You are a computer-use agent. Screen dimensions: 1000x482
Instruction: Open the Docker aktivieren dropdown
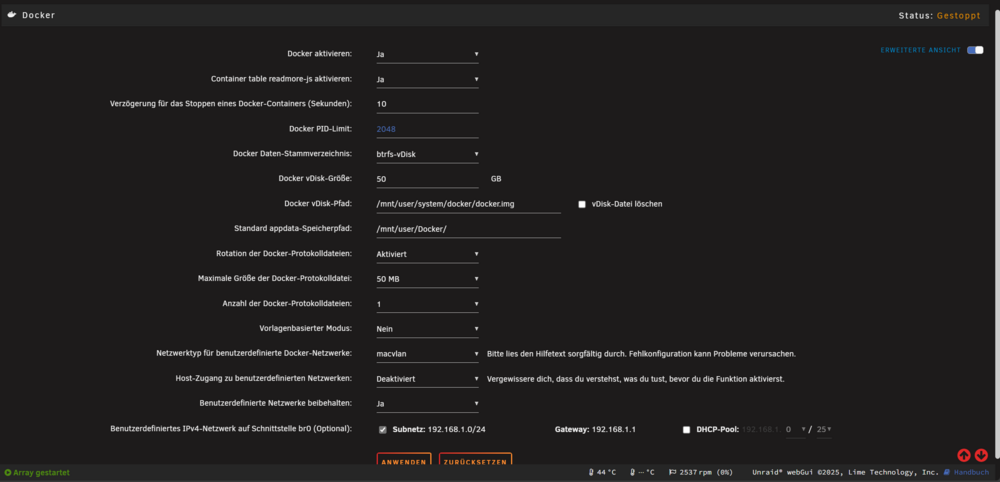point(427,54)
